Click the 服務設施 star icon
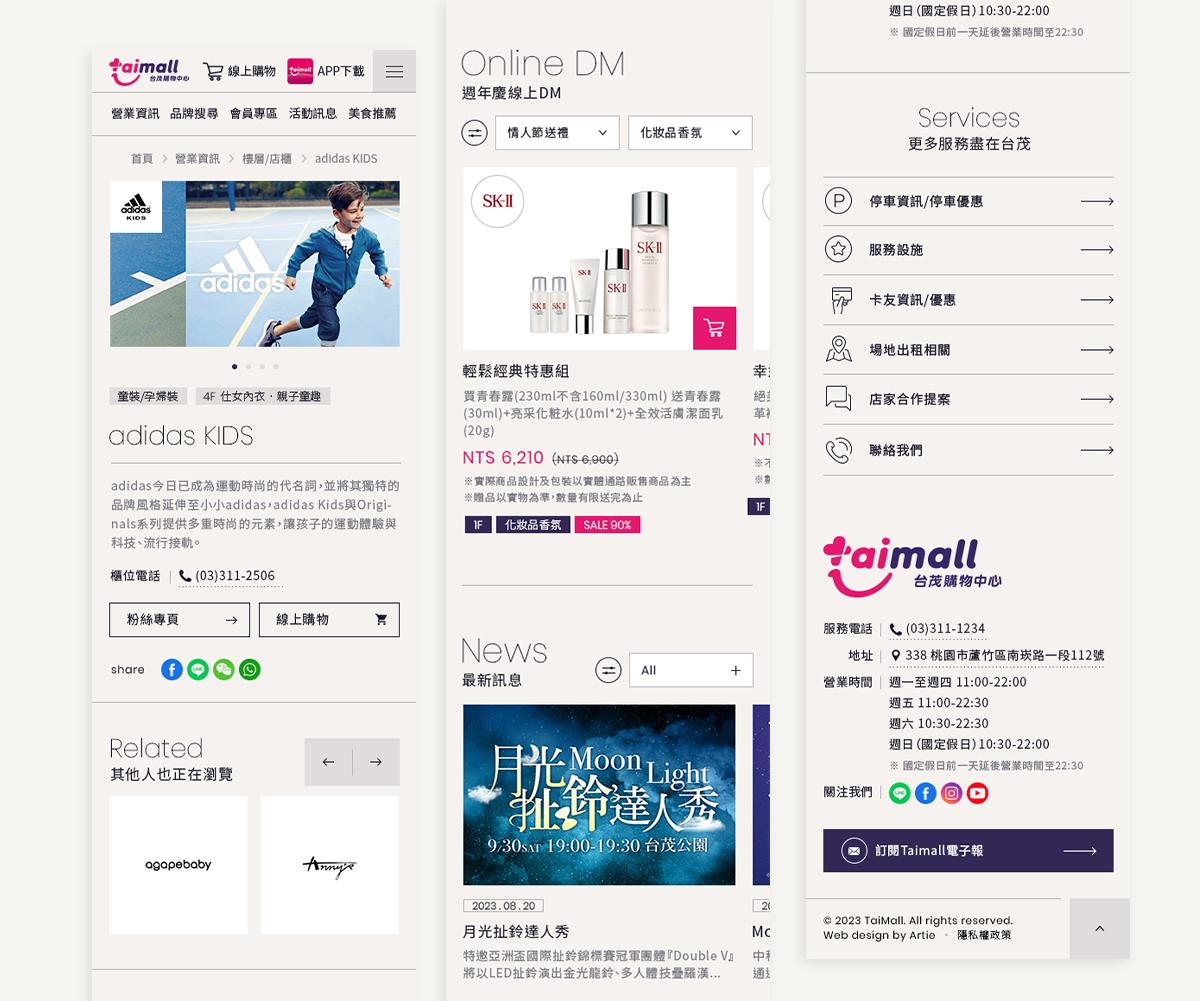 pyautogui.click(x=838, y=250)
